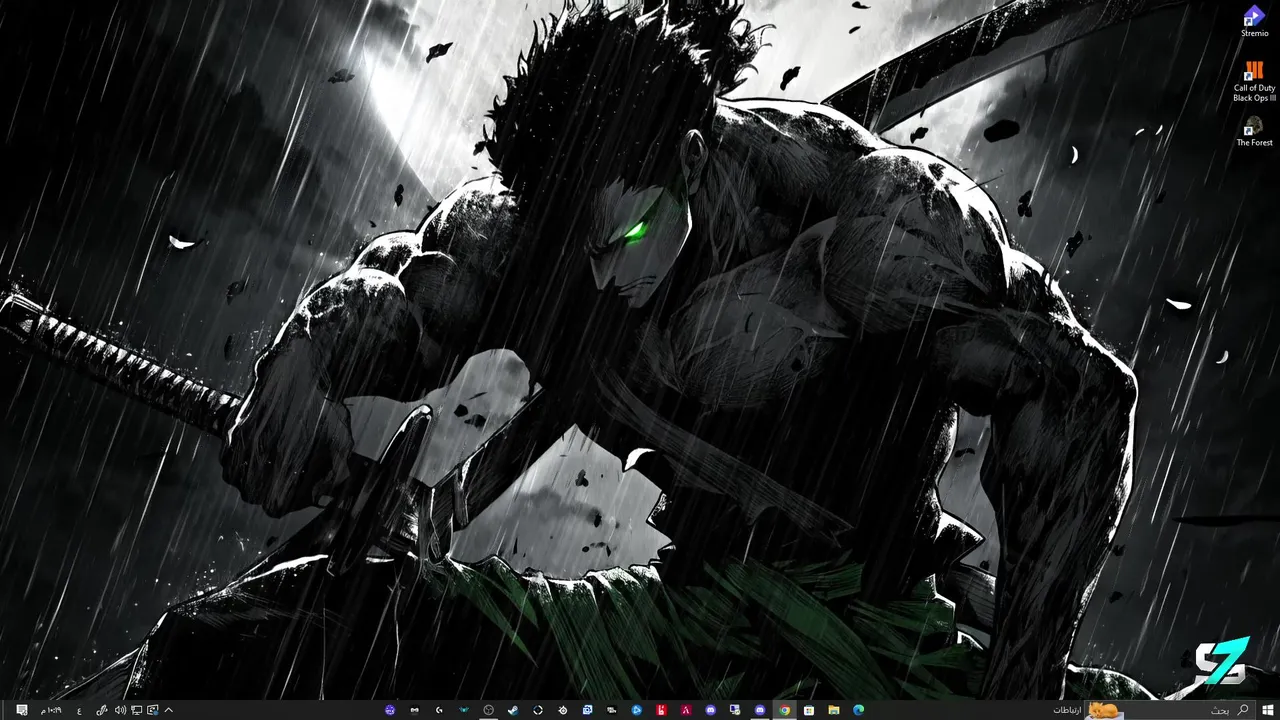Click the search magnifier icon in taskbar

(x=1243, y=710)
